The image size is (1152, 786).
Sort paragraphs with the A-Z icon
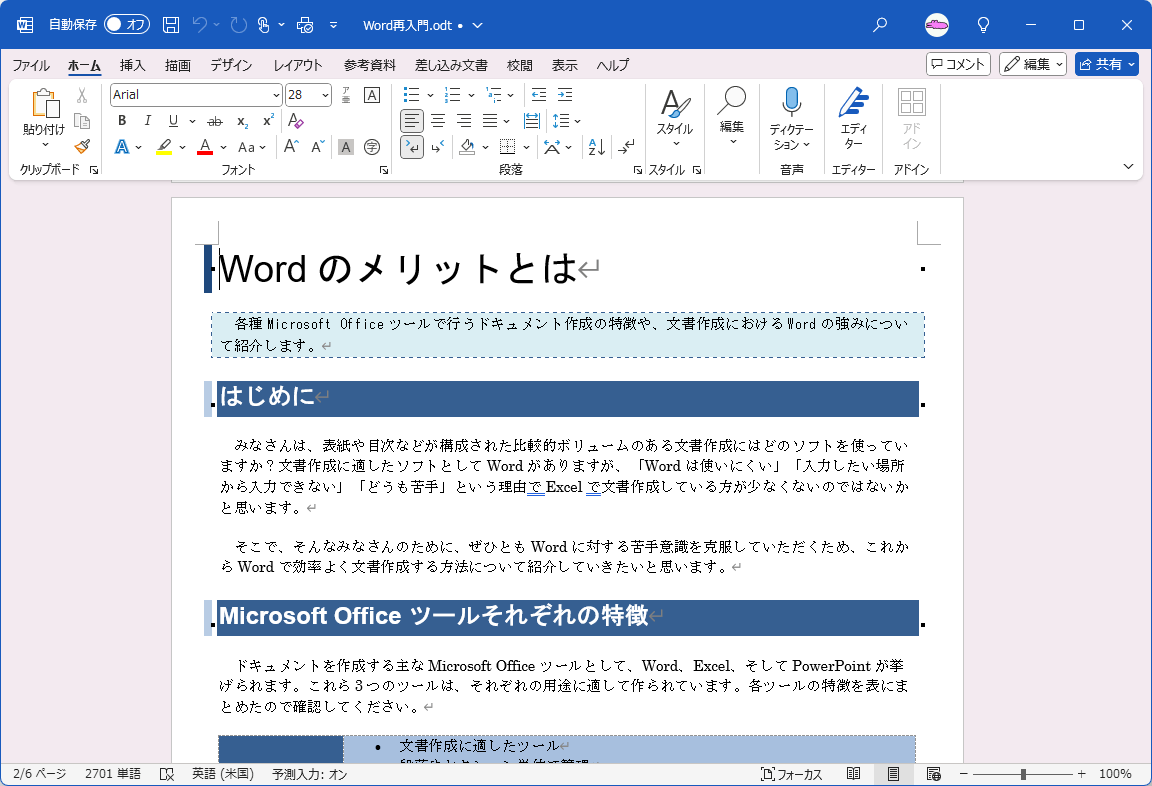[x=597, y=147]
